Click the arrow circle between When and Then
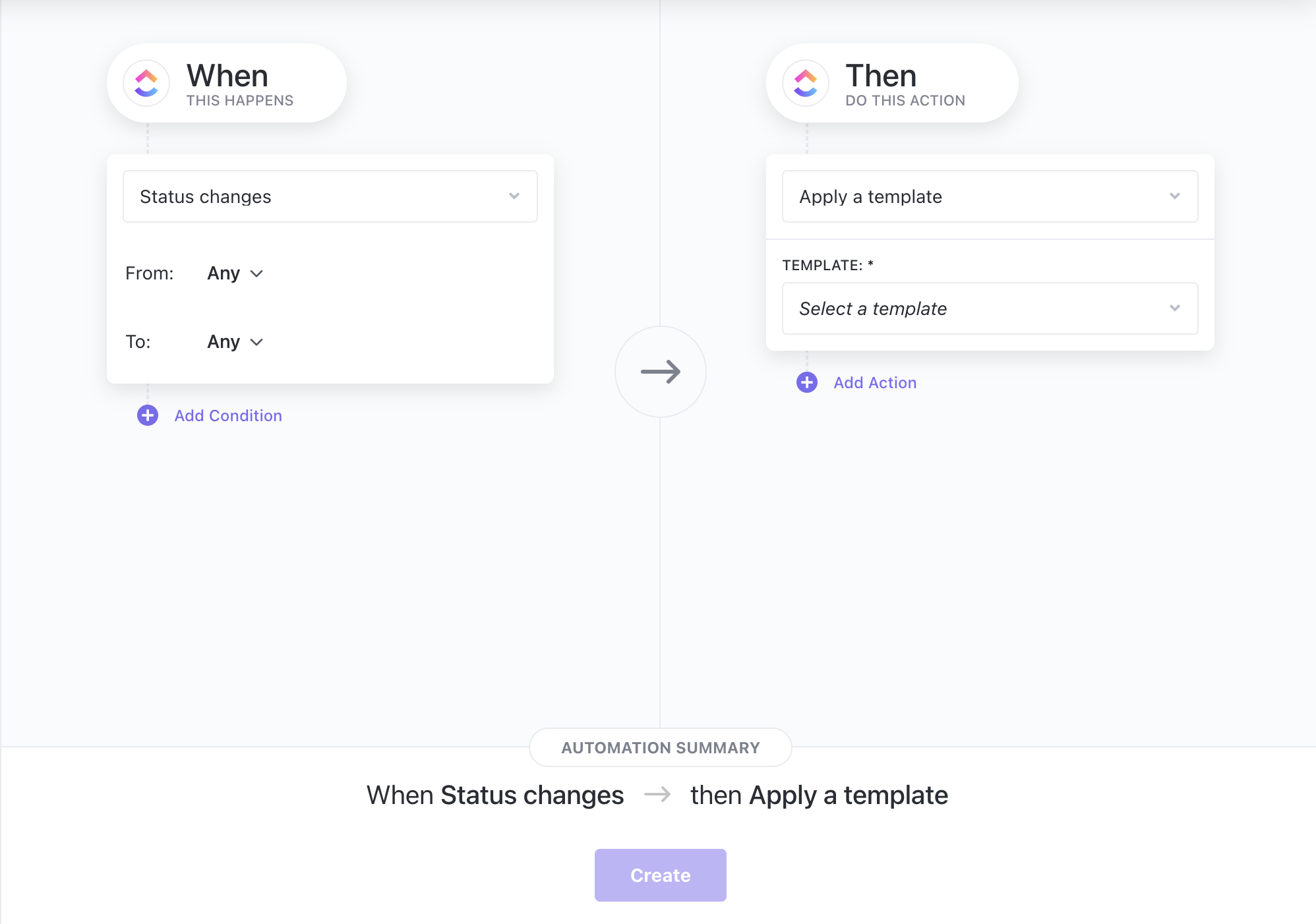The width and height of the screenshot is (1316, 924). [660, 372]
